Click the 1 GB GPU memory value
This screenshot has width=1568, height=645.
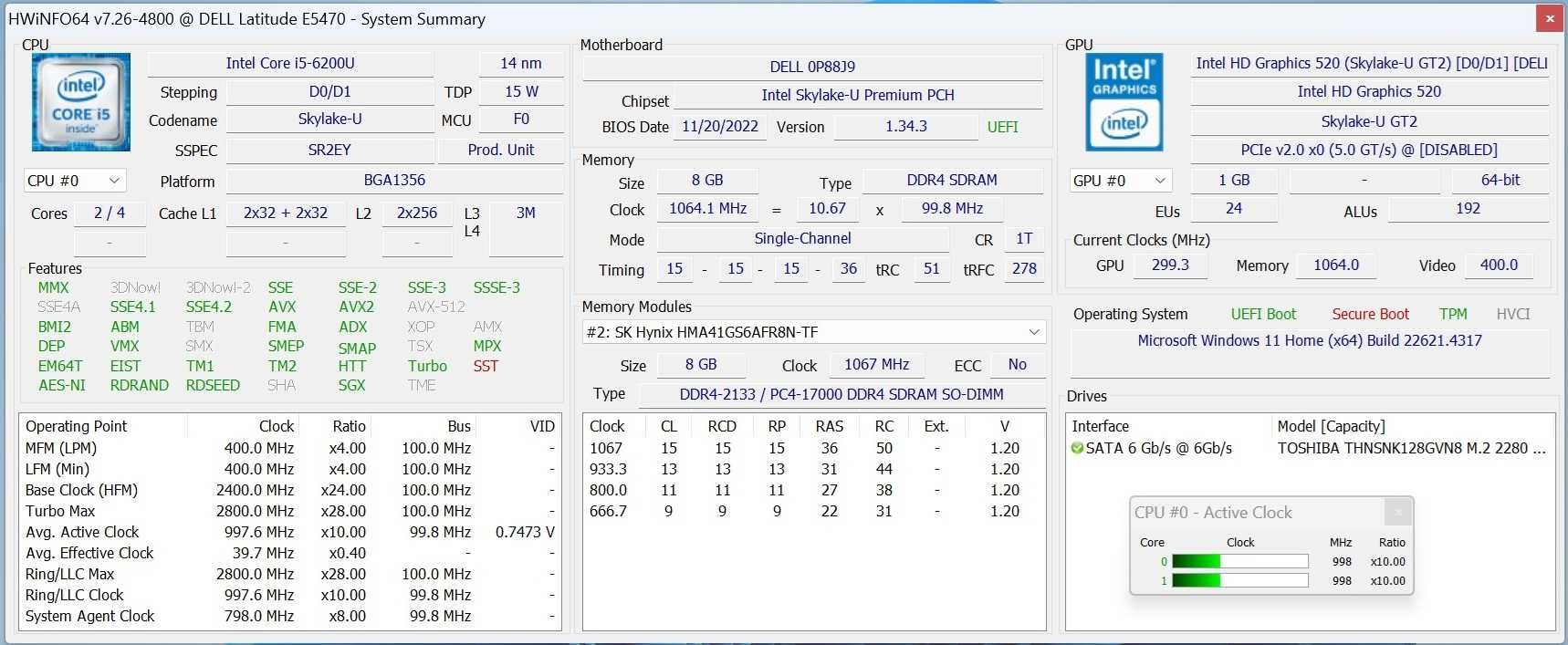tap(1234, 181)
